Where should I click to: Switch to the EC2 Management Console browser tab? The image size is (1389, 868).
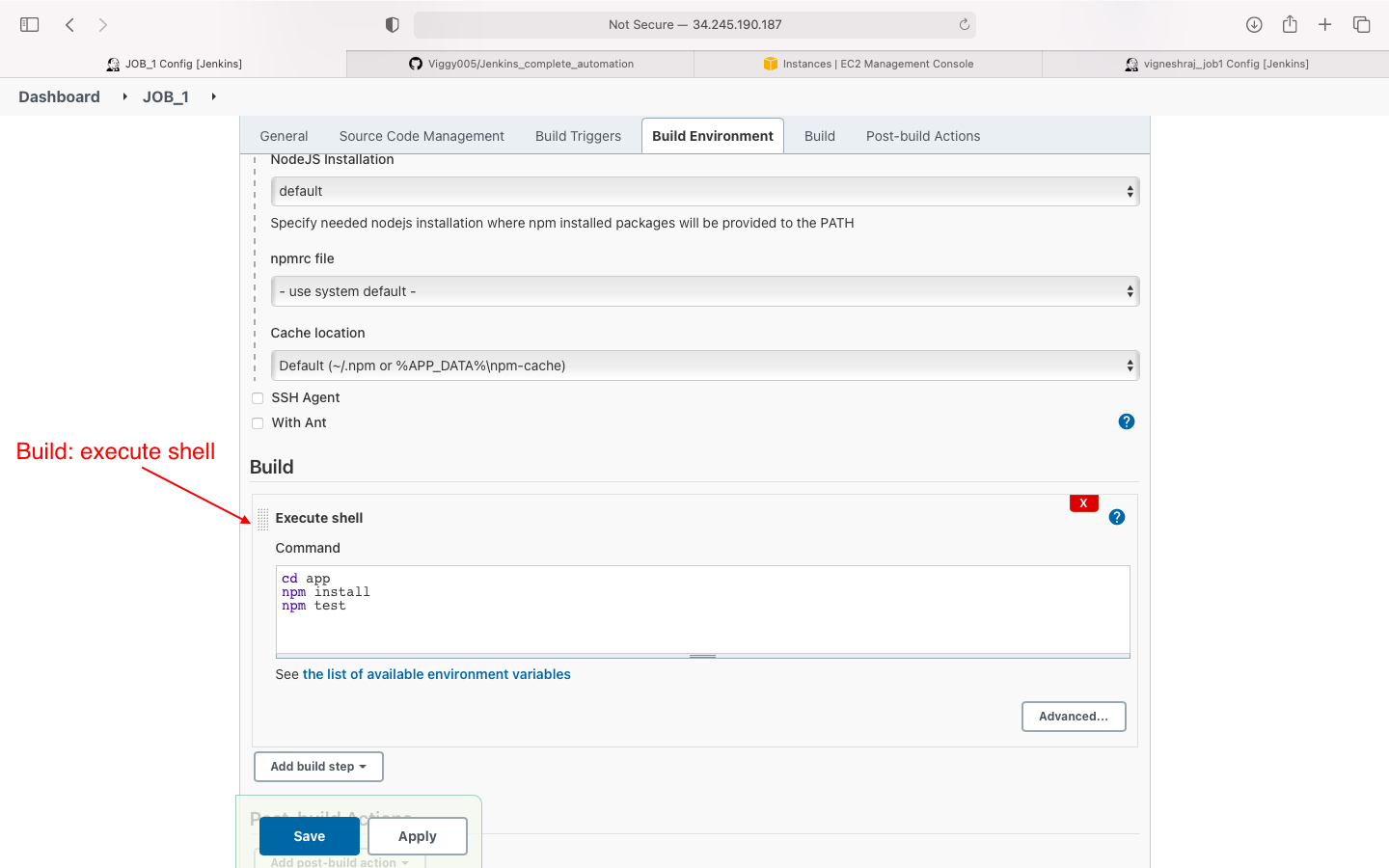point(868,64)
